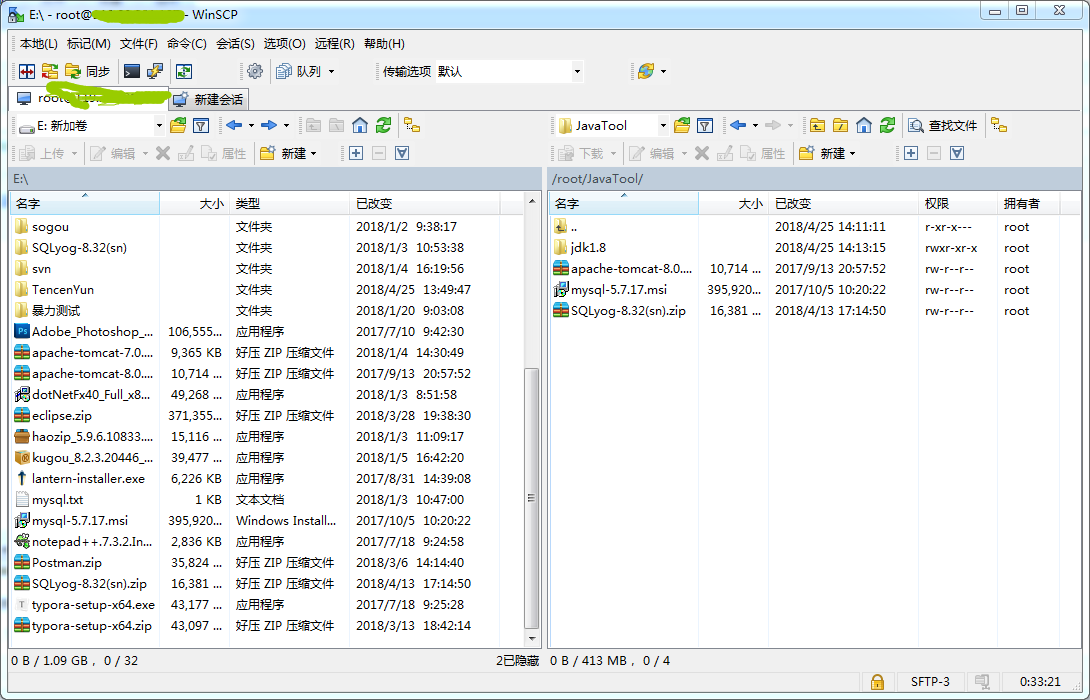The width and height of the screenshot is (1090, 700).
Task: Click remote panel filter icon
Action: point(705,126)
